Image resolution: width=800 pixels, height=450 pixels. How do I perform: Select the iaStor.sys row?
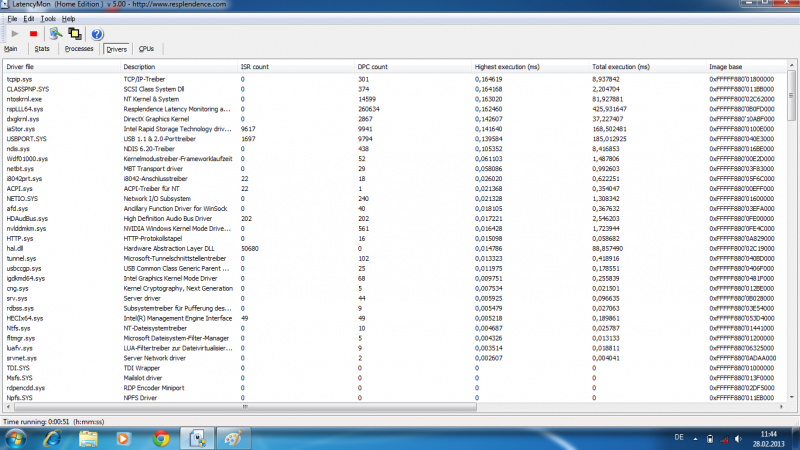tap(395, 129)
